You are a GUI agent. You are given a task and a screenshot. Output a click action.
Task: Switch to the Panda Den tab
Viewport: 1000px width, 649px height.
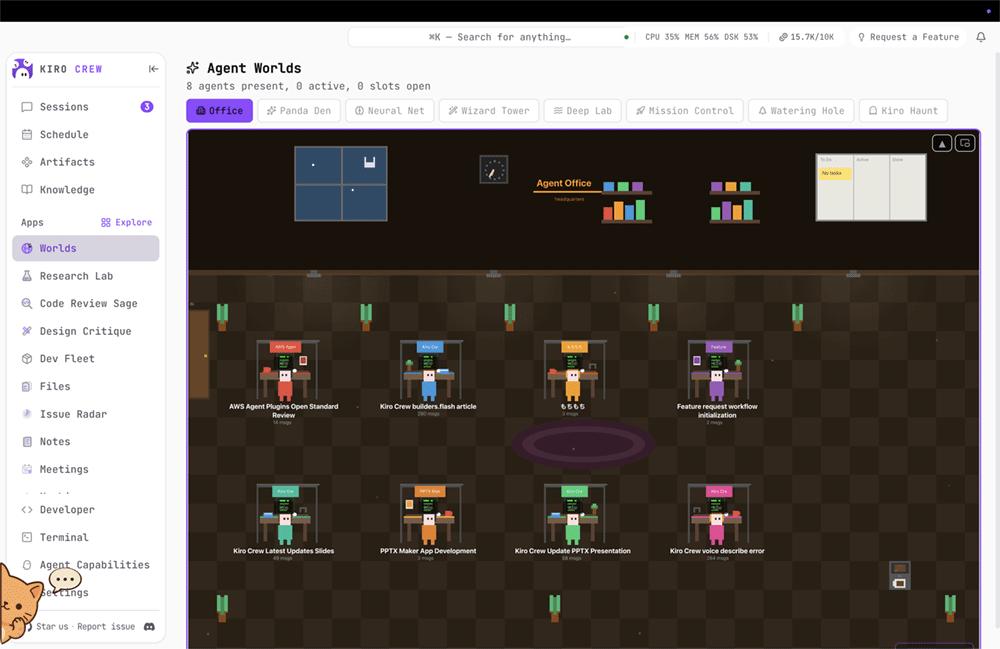(x=299, y=111)
